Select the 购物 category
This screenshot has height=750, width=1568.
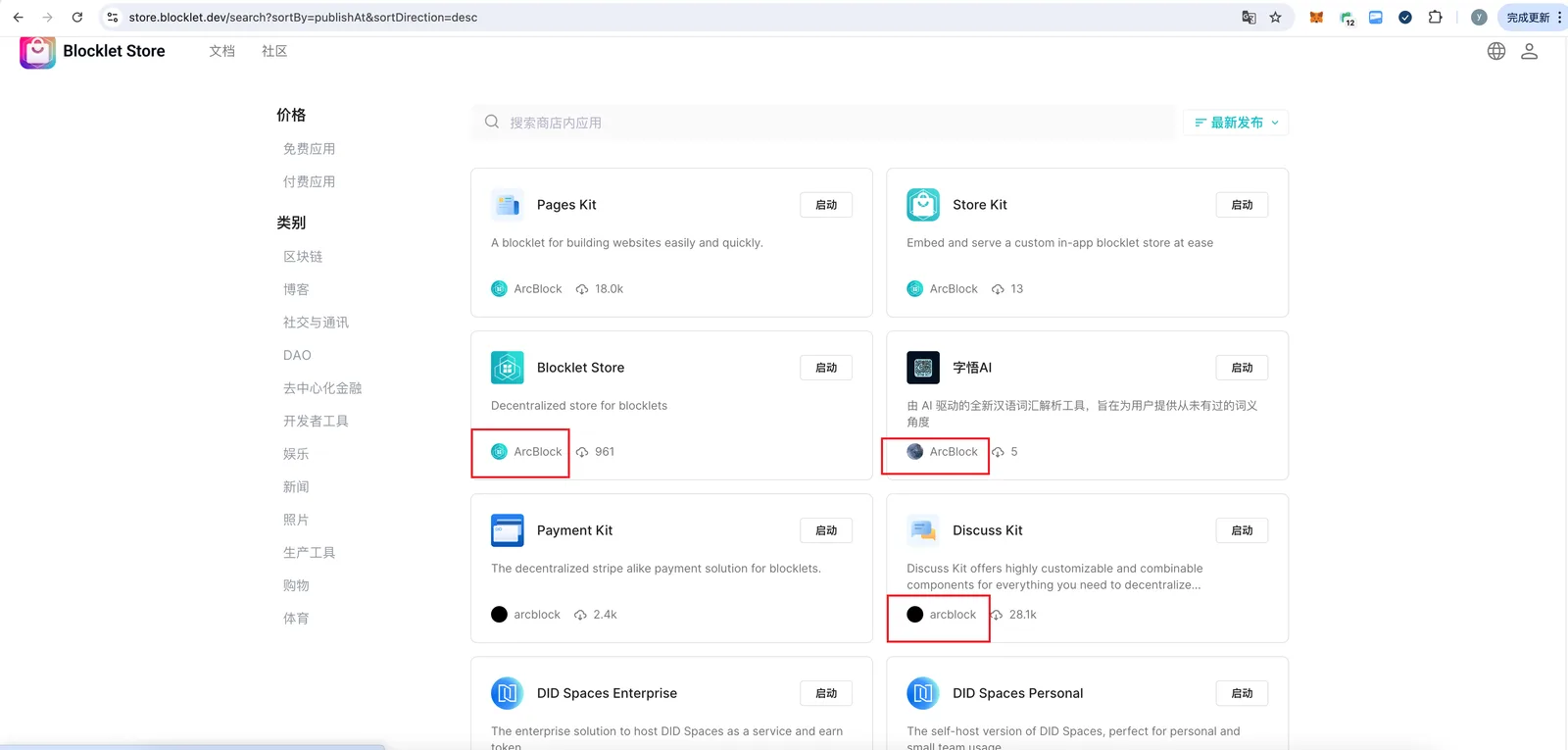coord(296,585)
